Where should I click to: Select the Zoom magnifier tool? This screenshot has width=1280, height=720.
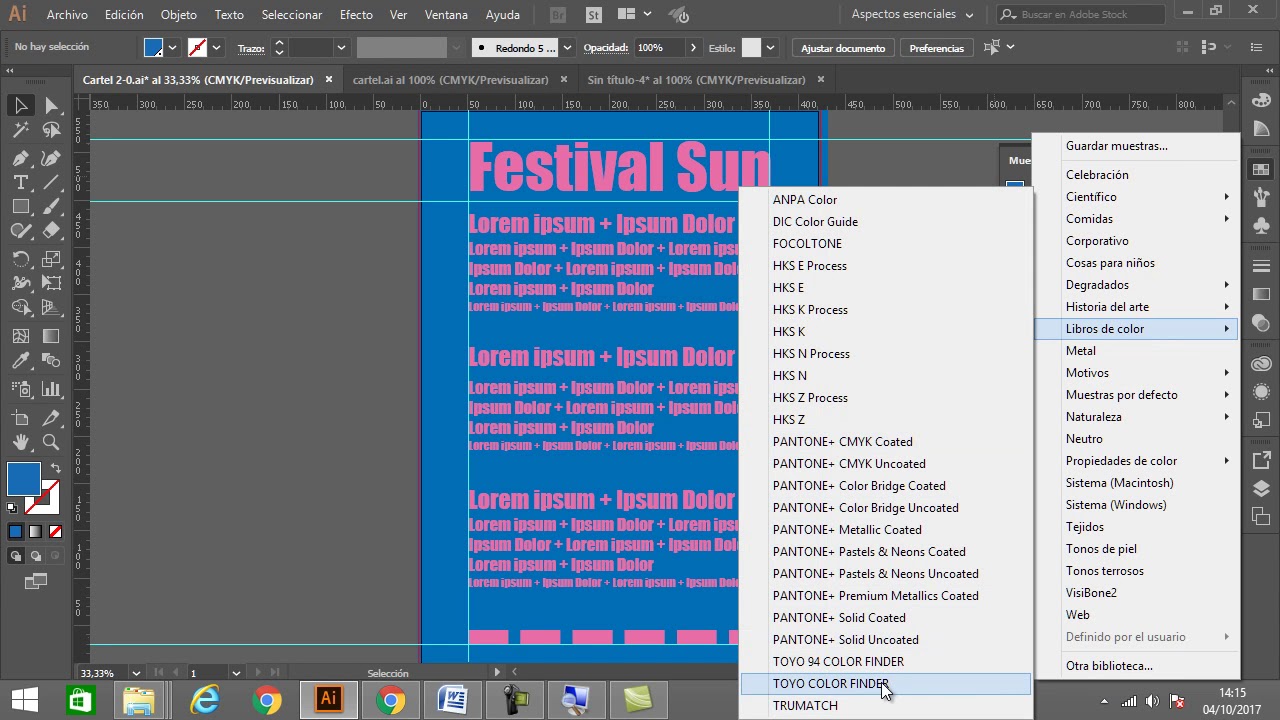(x=51, y=442)
